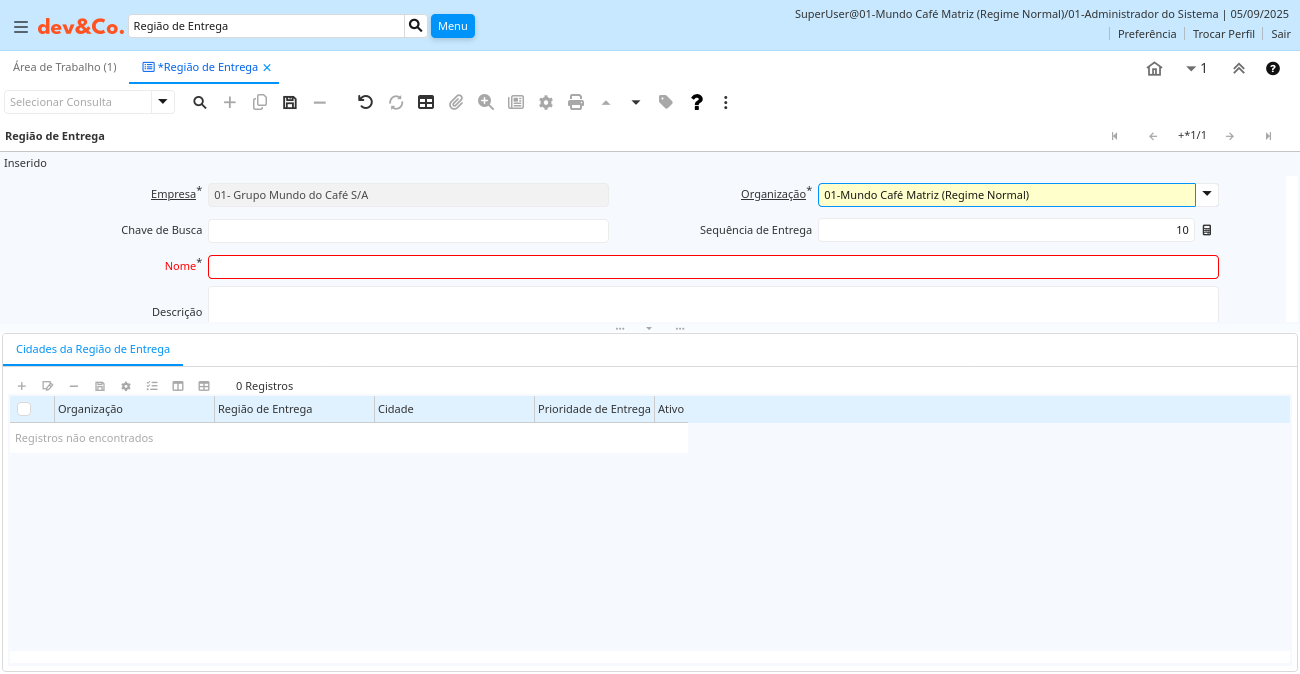Toggle grid view in main toolbar

tap(426, 102)
